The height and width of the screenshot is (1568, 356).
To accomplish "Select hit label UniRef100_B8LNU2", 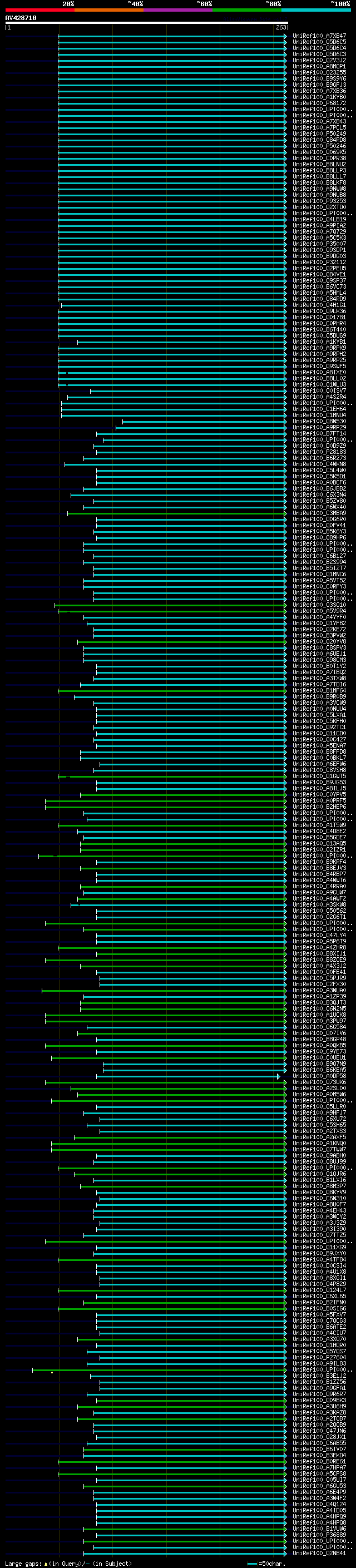I will click(319, 164).
